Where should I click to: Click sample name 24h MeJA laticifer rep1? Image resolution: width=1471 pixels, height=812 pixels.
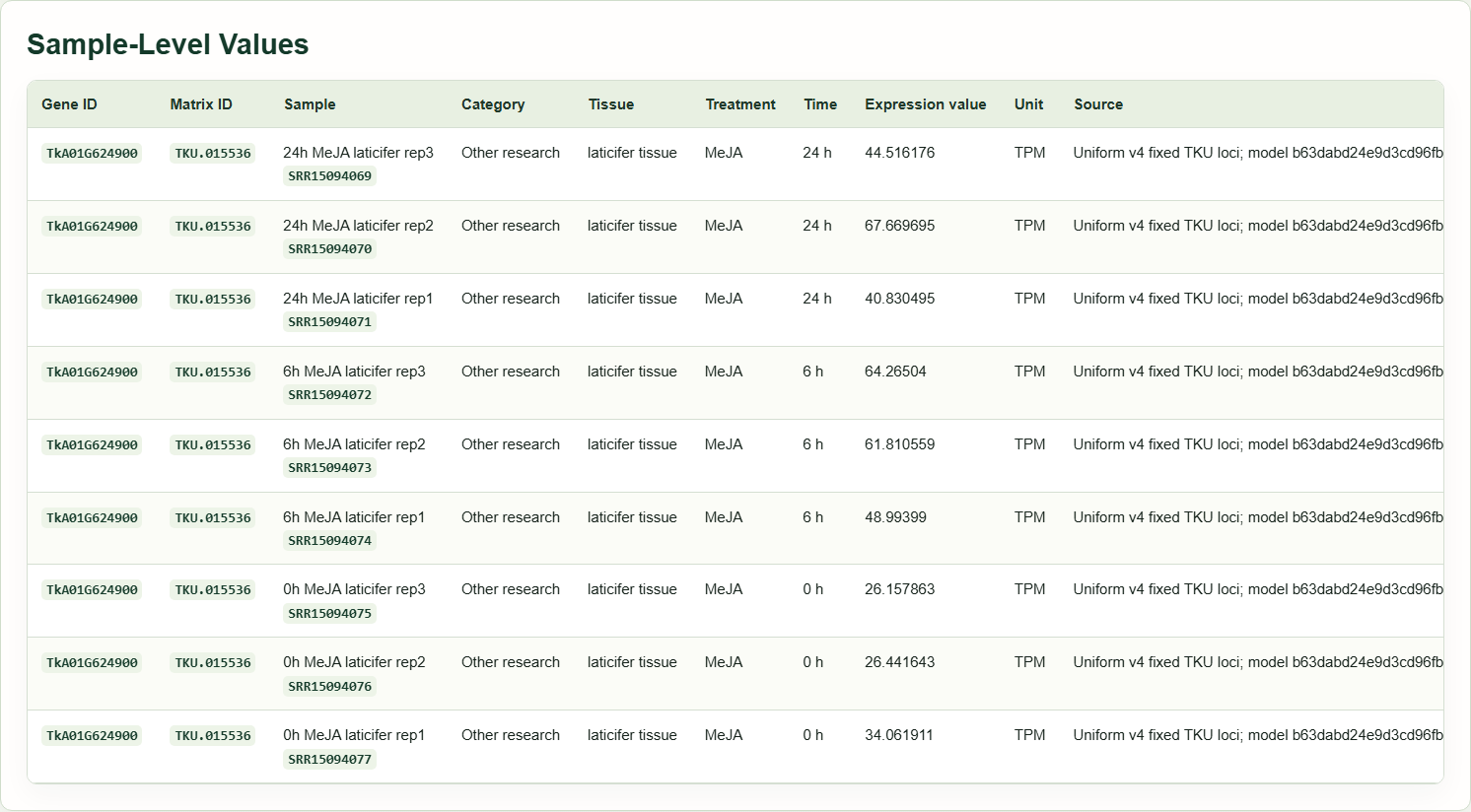tap(358, 299)
